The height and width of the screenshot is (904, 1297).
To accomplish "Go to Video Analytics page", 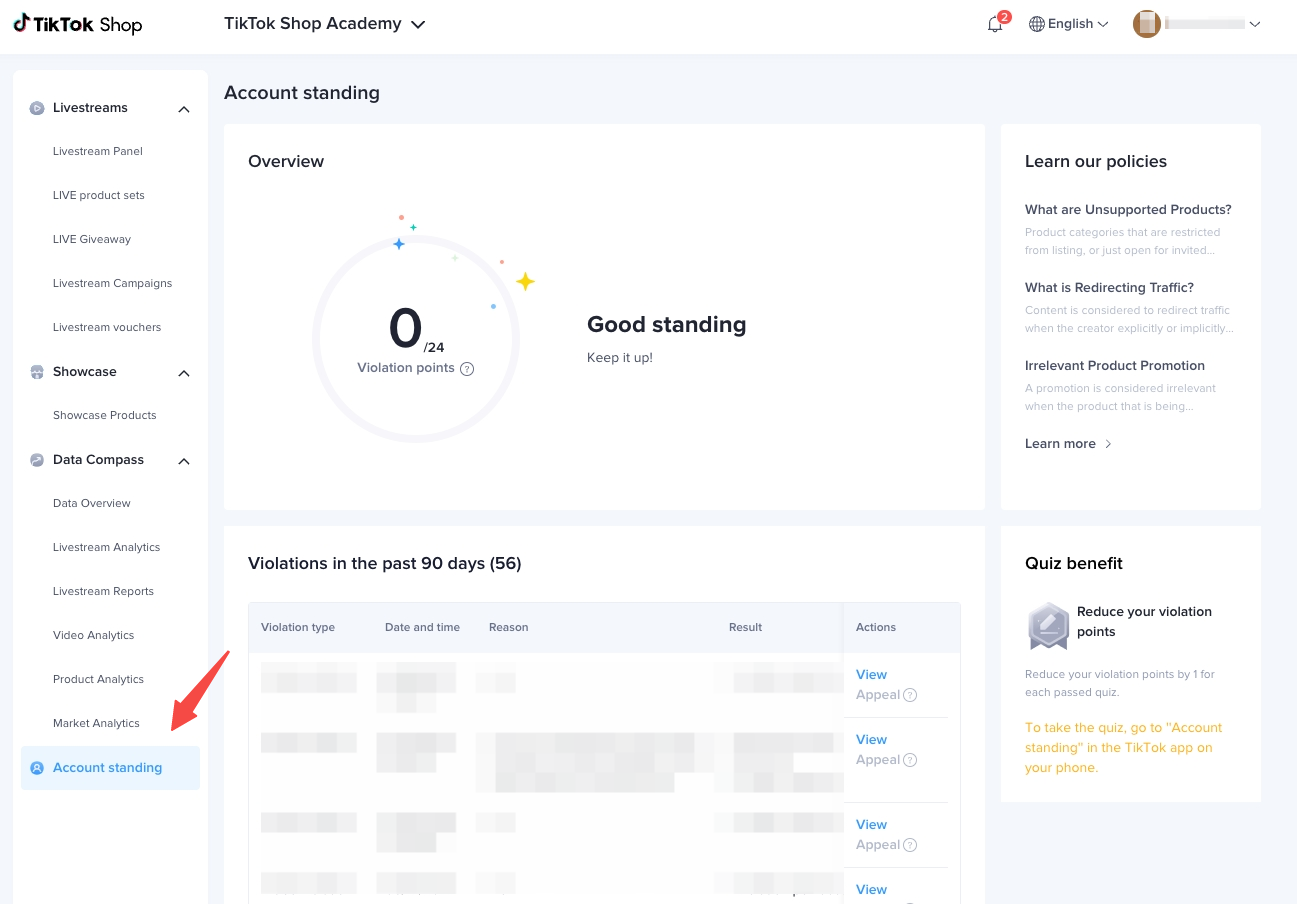I will click(x=93, y=636).
